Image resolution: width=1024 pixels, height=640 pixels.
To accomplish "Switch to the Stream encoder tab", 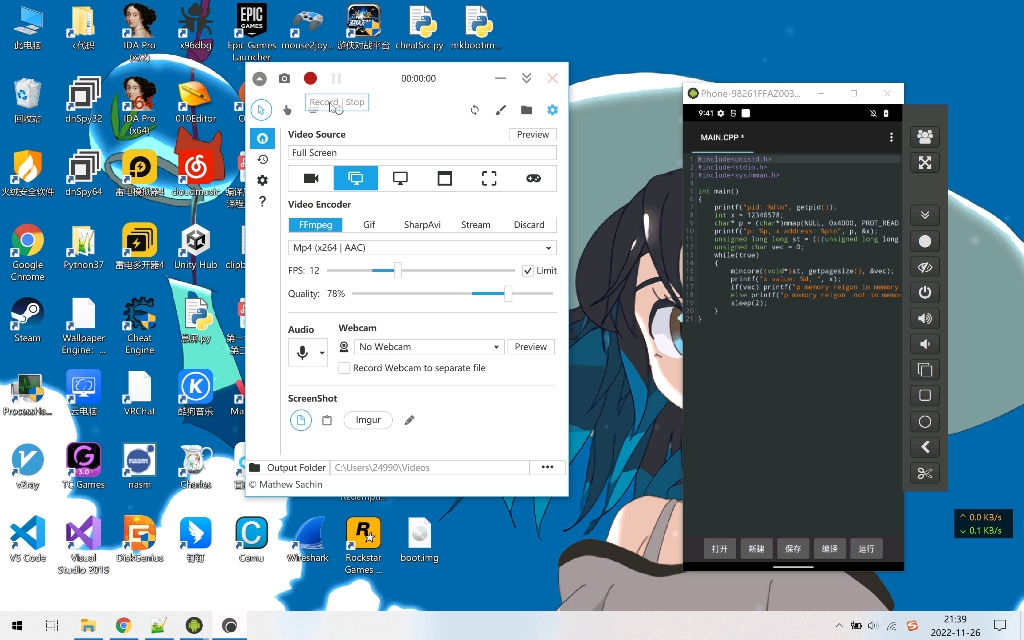I will 475,225.
